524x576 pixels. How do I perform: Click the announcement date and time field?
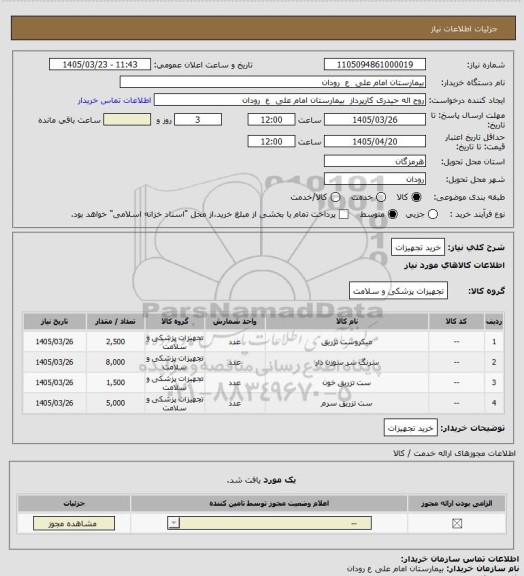tap(100, 64)
